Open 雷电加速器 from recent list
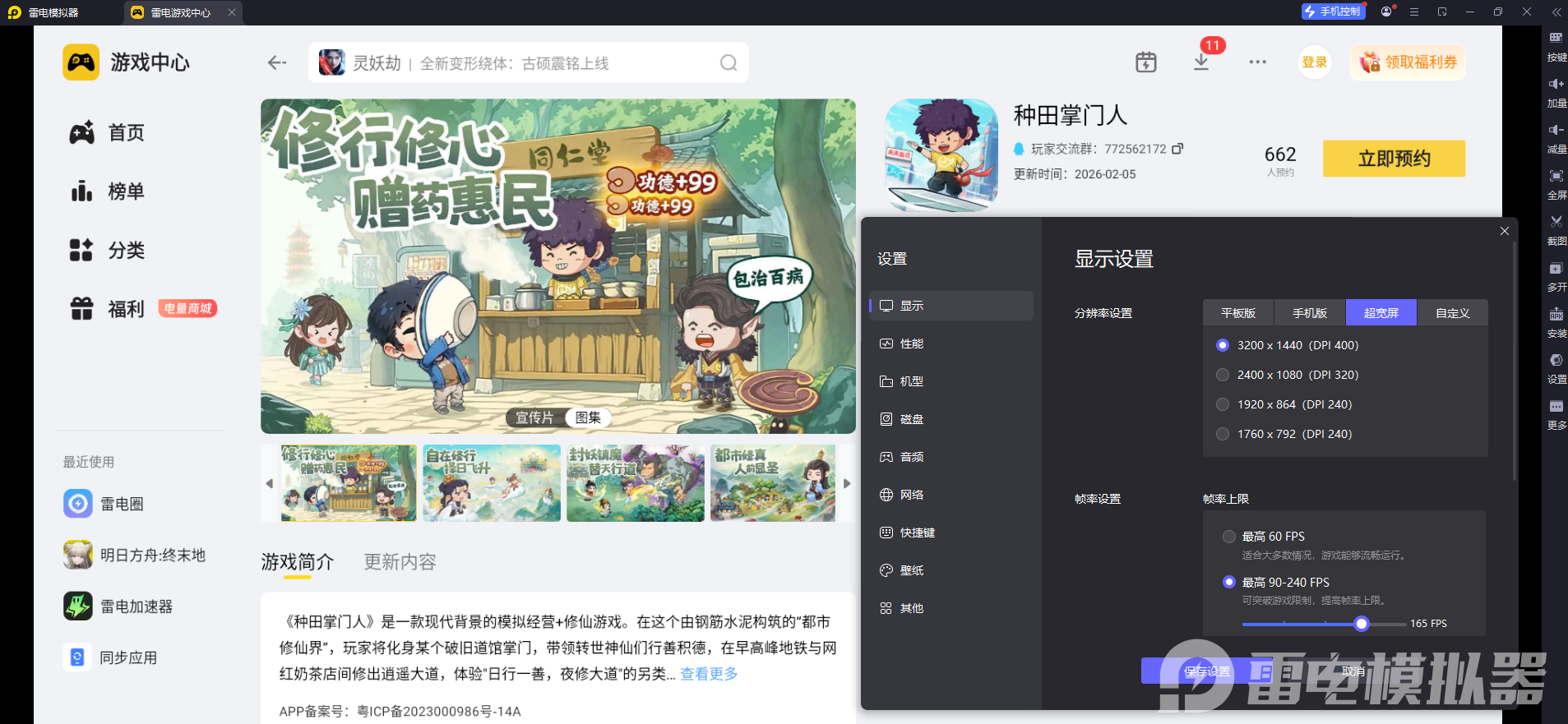 [x=118, y=606]
